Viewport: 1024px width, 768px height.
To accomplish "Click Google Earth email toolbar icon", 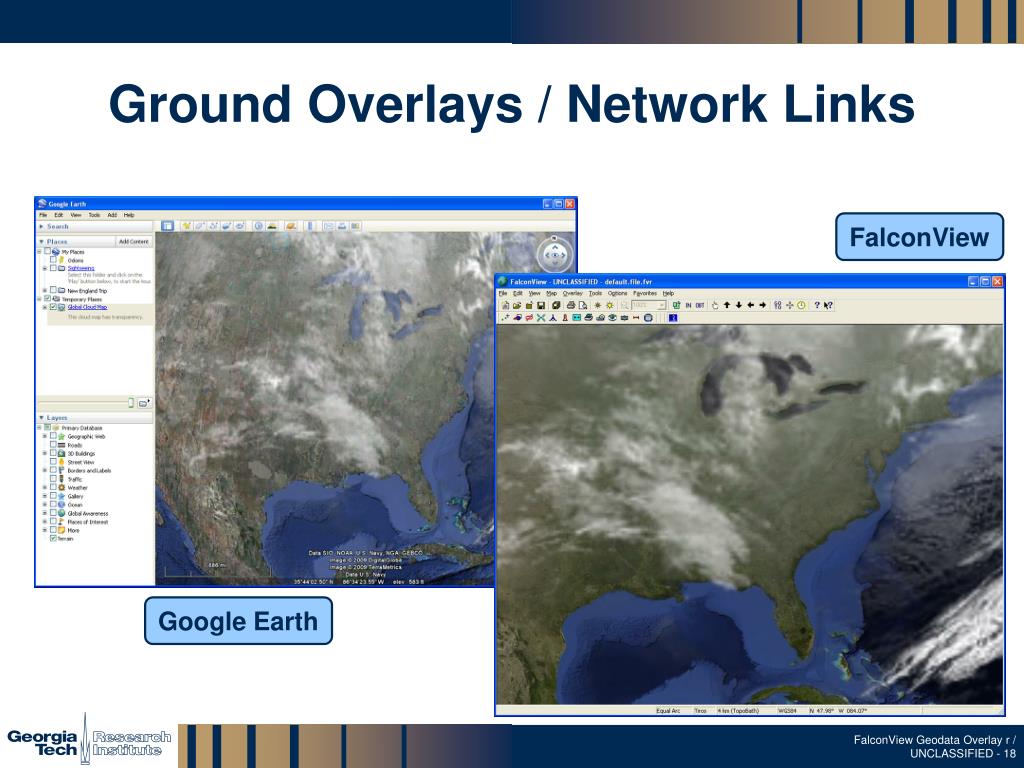I will (x=328, y=226).
